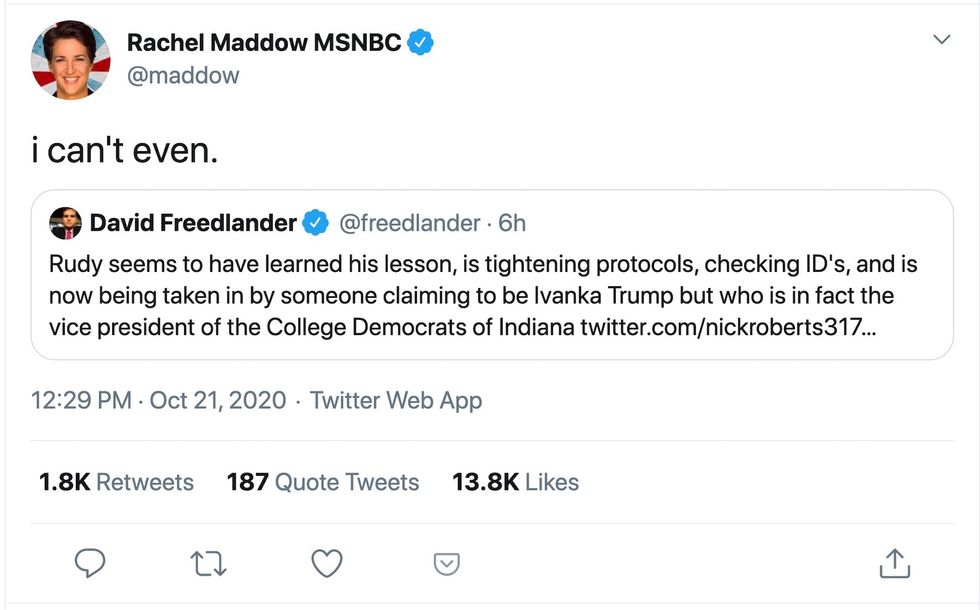Expand the tweet options chevron
This screenshot has width=980, height=610.
click(941, 39)
